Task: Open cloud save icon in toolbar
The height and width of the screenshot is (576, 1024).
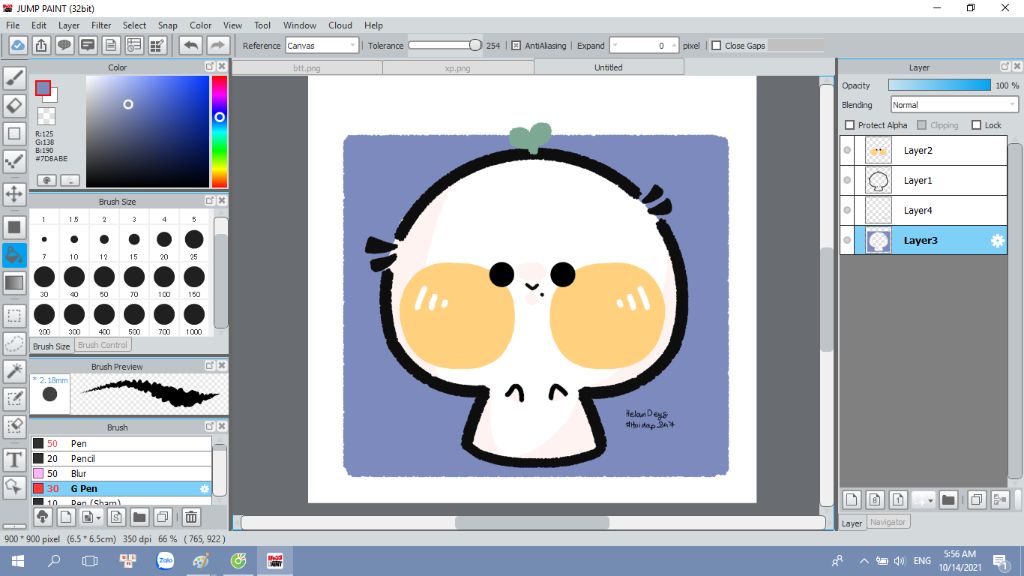Action: coord(18,45)
